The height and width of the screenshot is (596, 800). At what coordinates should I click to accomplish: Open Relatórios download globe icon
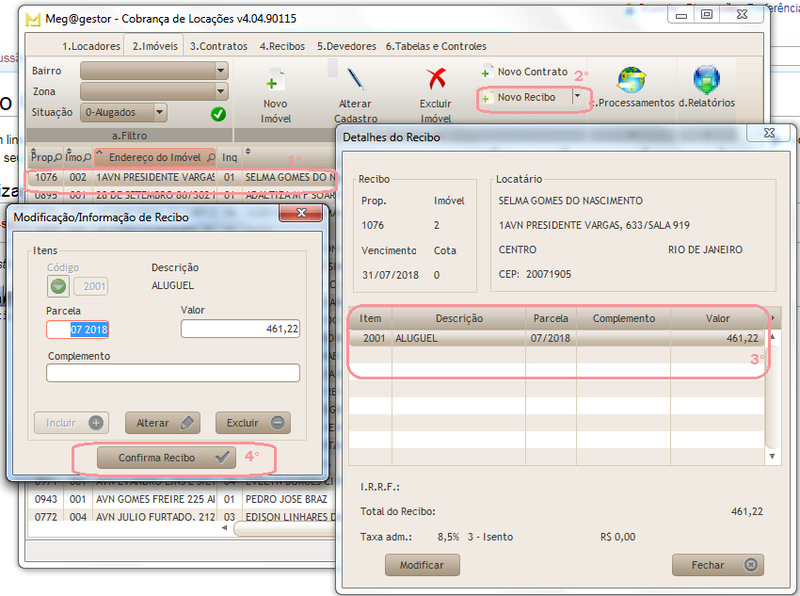point(707,80)
